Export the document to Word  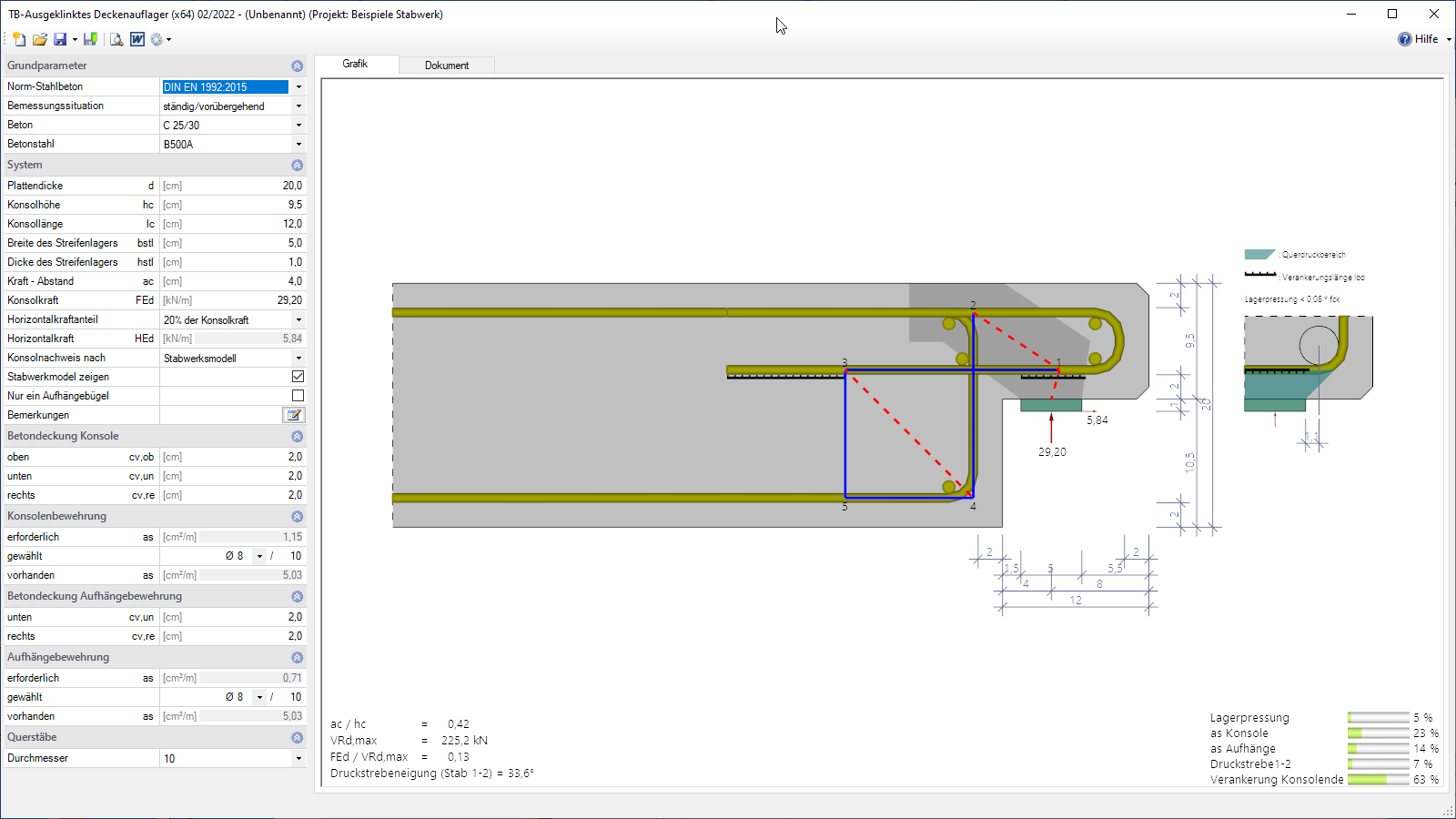tap(137, 39)
